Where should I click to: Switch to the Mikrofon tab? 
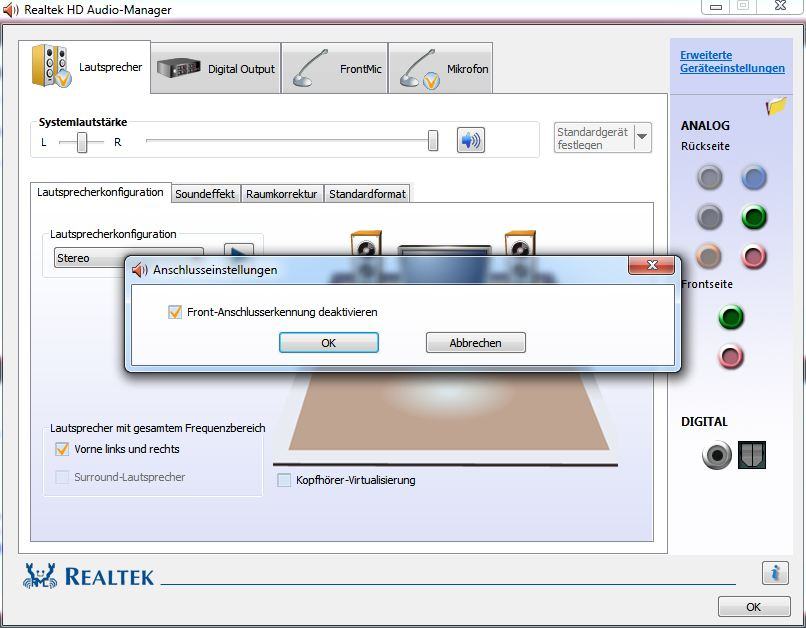pos(441,68)
